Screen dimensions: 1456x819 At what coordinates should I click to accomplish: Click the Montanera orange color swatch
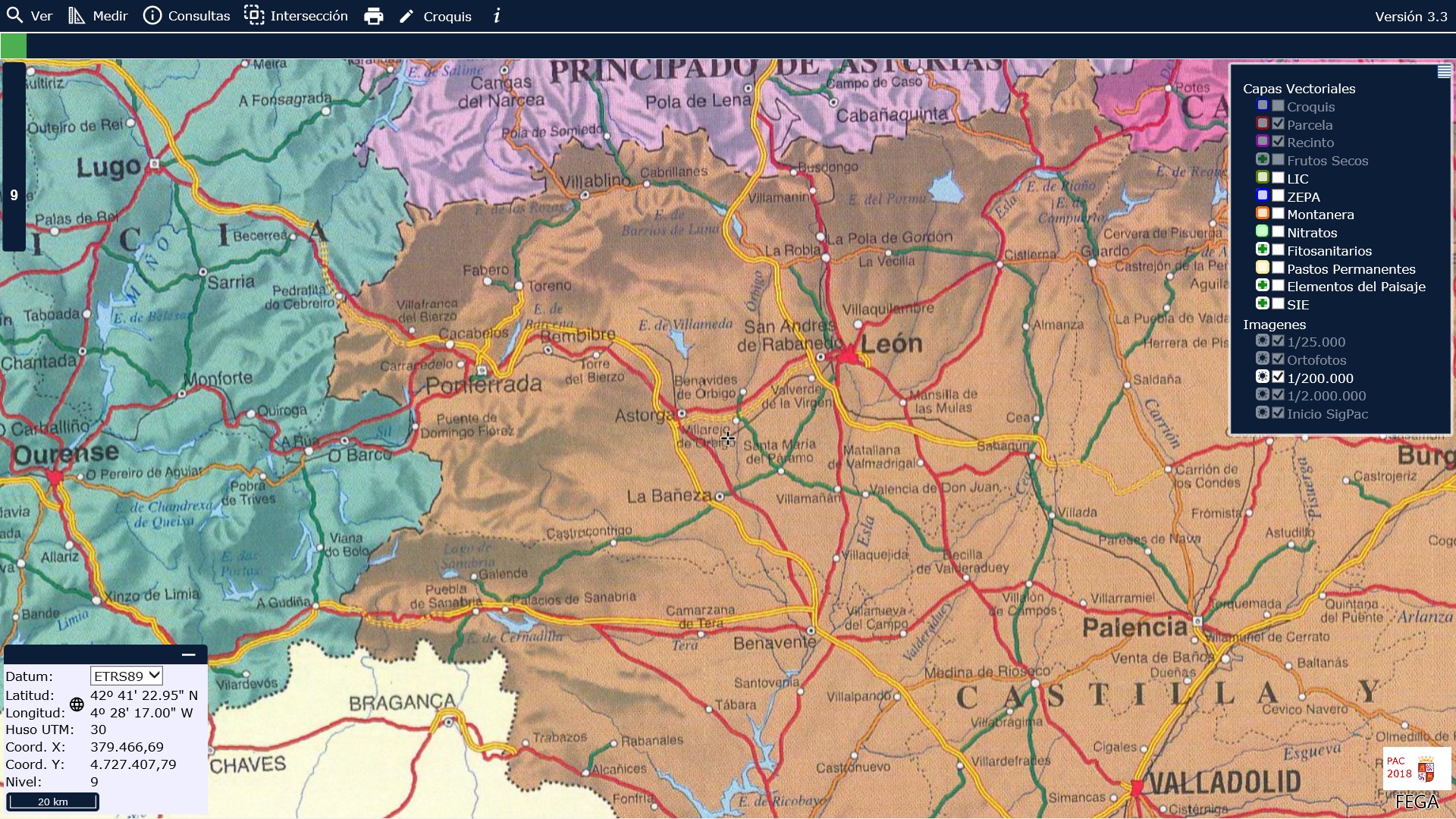point(1263,214)
